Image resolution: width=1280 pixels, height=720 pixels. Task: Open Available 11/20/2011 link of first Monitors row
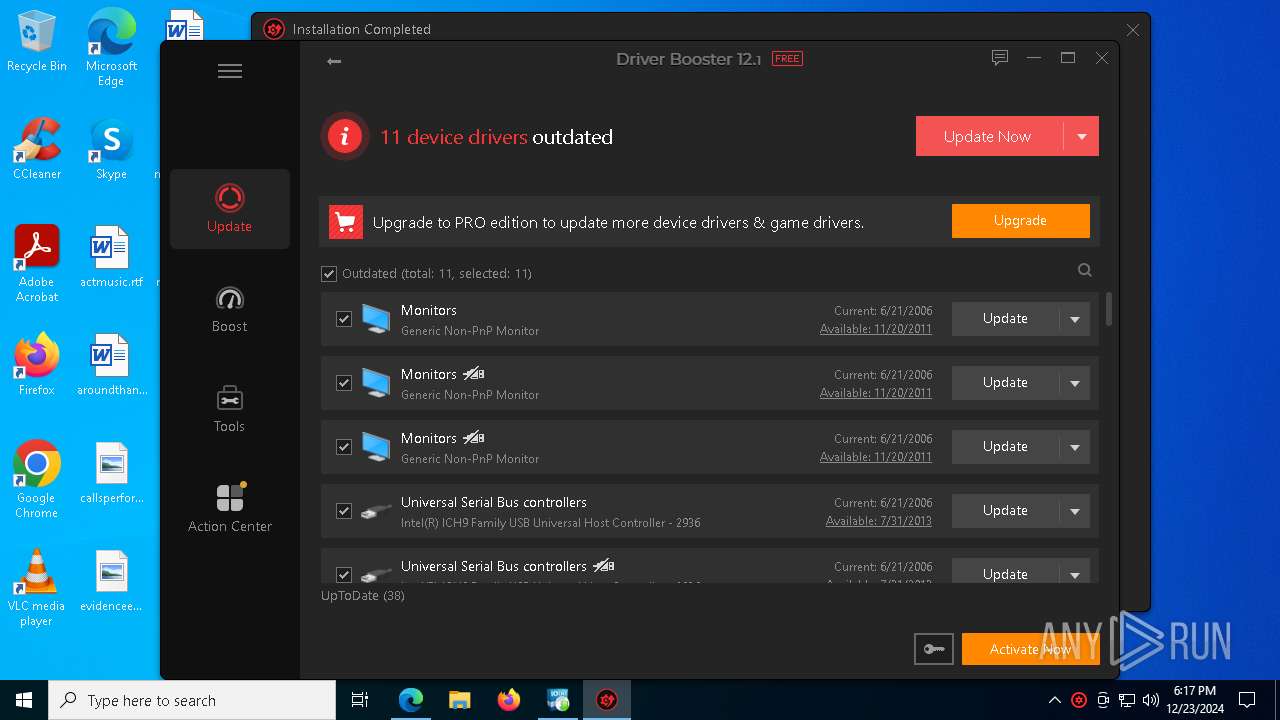point(876,329)
